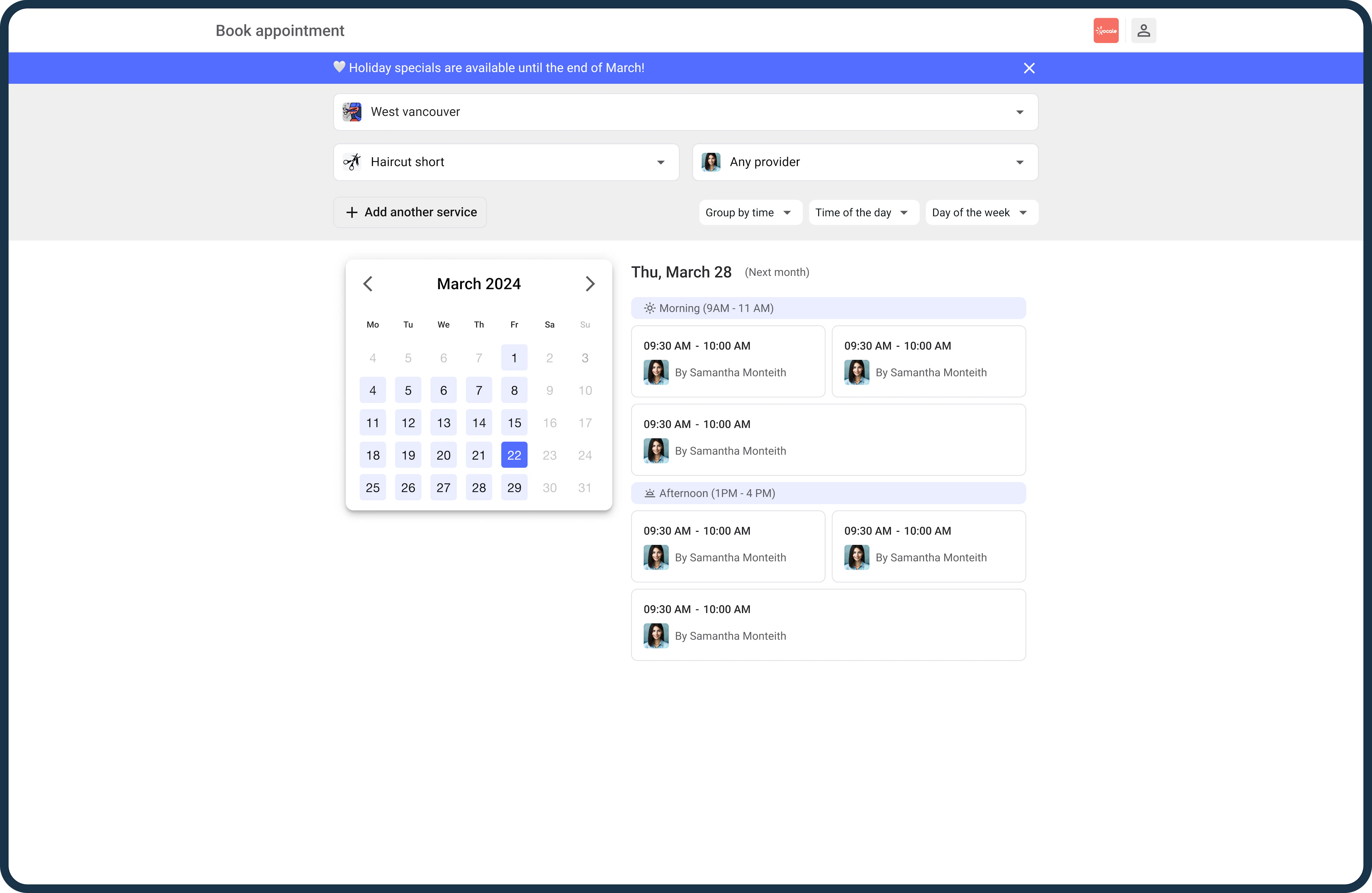Open the Day of the week dropdown
Image resolution: width=1372 pixels, height=893 pixels.
(x=981, y=212)
